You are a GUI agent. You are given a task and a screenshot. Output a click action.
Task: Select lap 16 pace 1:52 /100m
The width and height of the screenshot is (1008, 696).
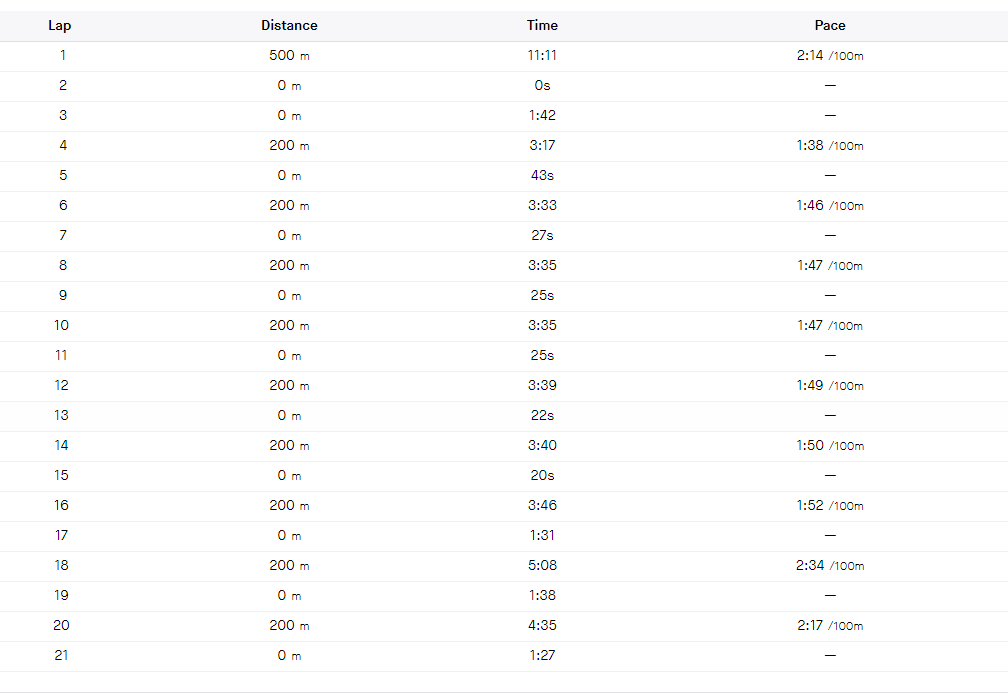(830, 505)
